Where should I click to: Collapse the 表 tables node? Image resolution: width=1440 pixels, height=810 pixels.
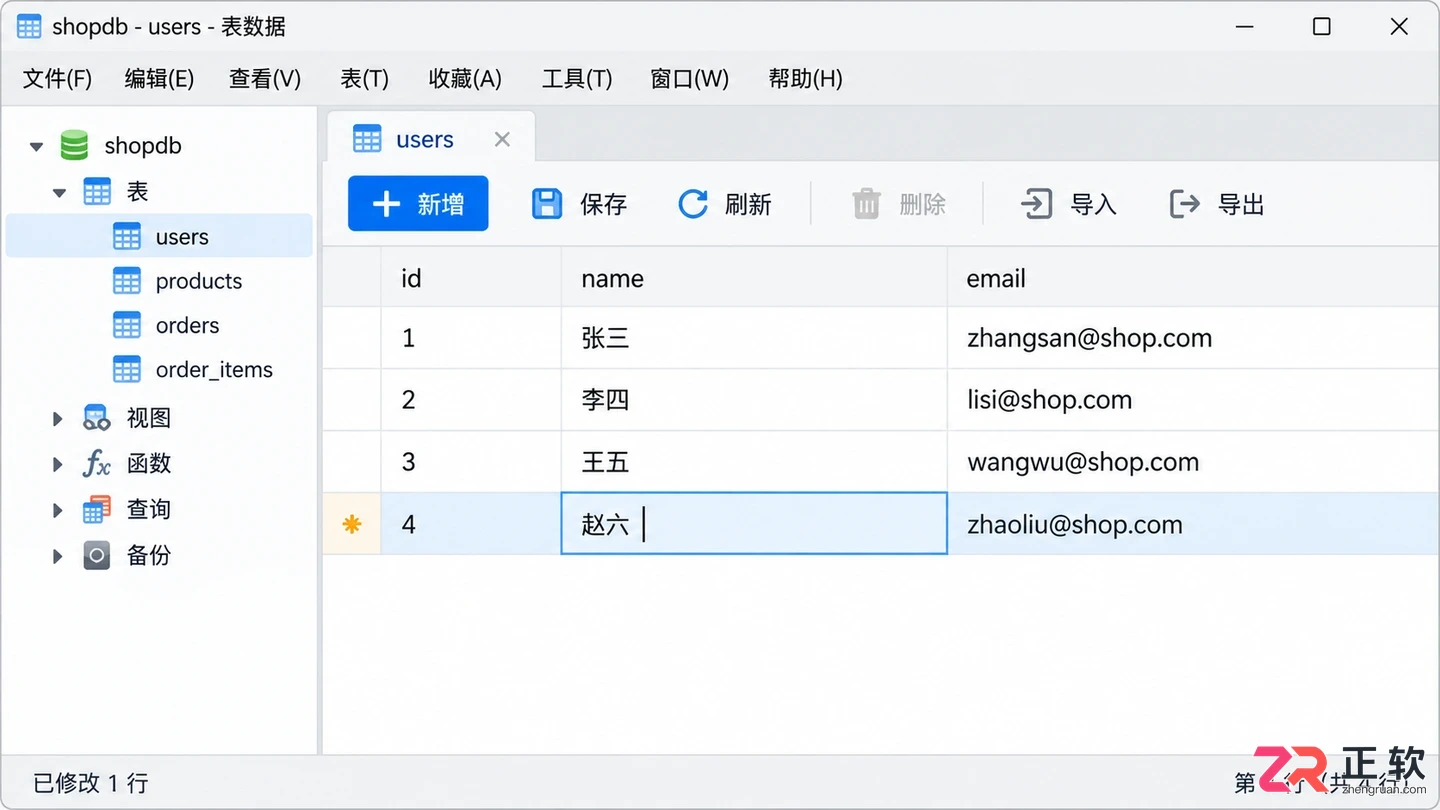[x=59, y=192]
